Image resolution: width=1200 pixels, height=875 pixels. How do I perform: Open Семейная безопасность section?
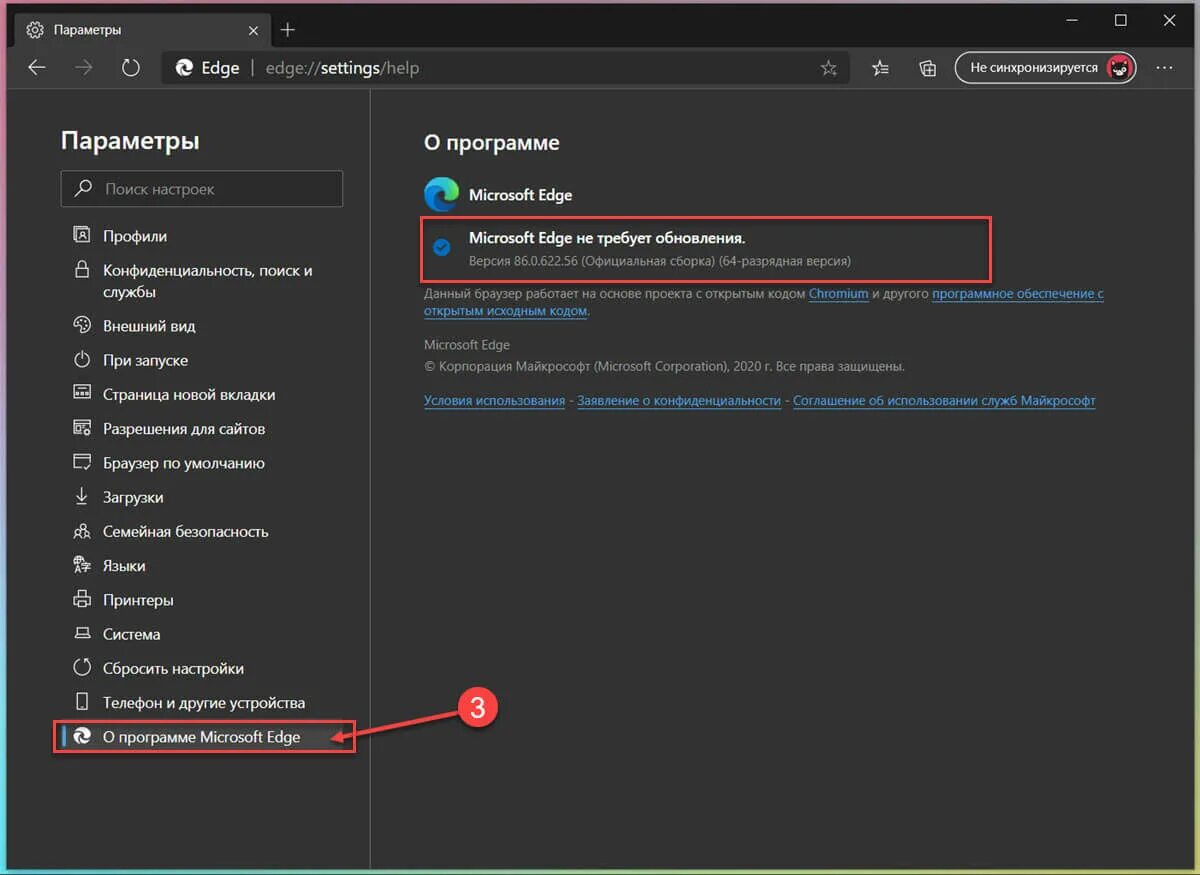pos(186,531)
